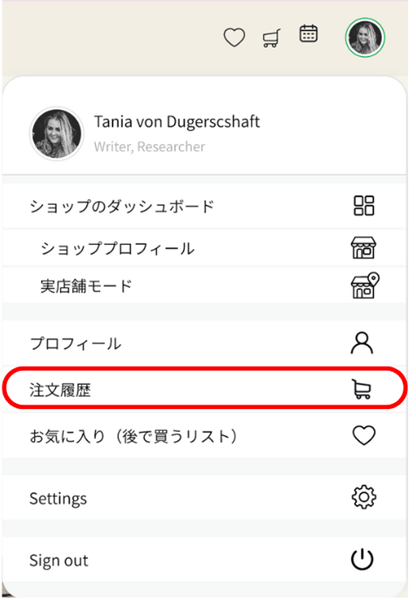Click the Sign out label
Viewport: 416px width, 600px height.
pos(59,561)
